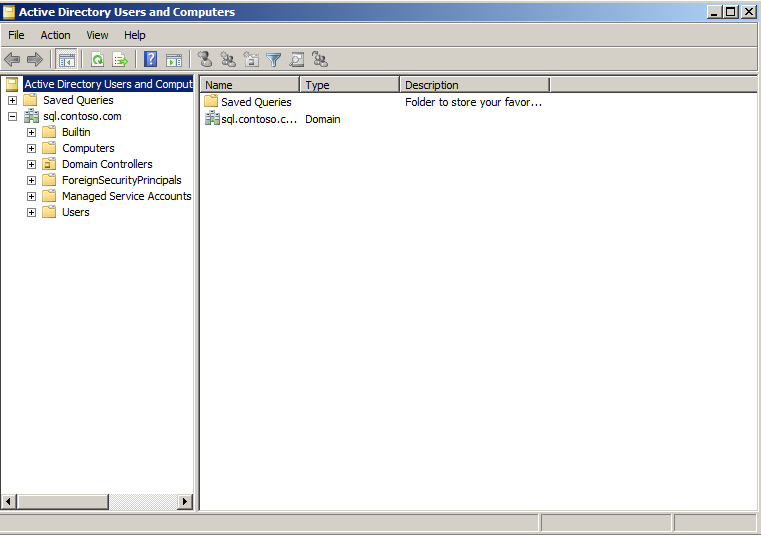The height and width of the screenshot is (535, 761).
Task: Create a new user with toolbar icon
Action: (205, 59)
